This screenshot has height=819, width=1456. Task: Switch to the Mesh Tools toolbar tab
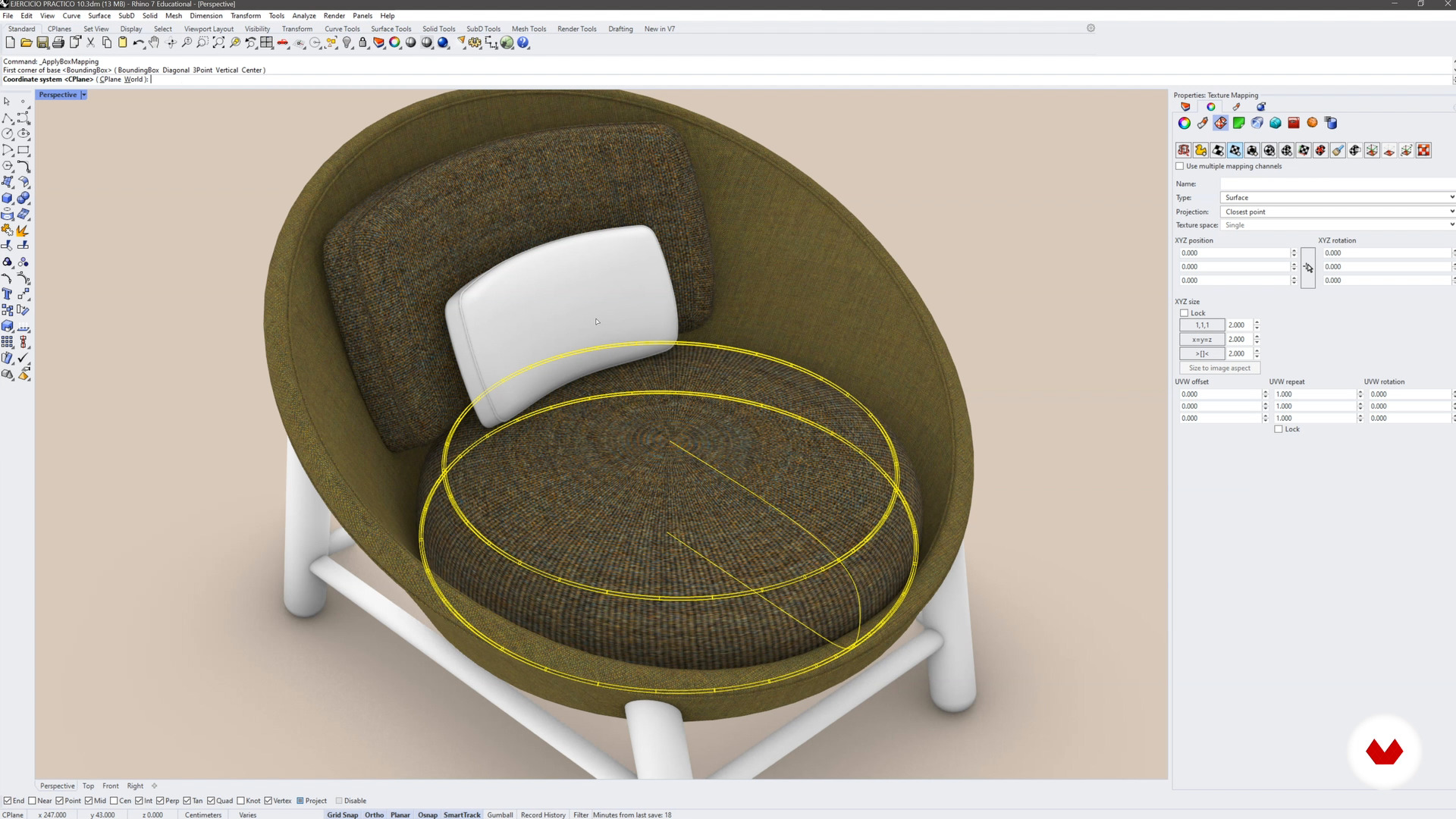pyautogui.click(x=529, y=29)
